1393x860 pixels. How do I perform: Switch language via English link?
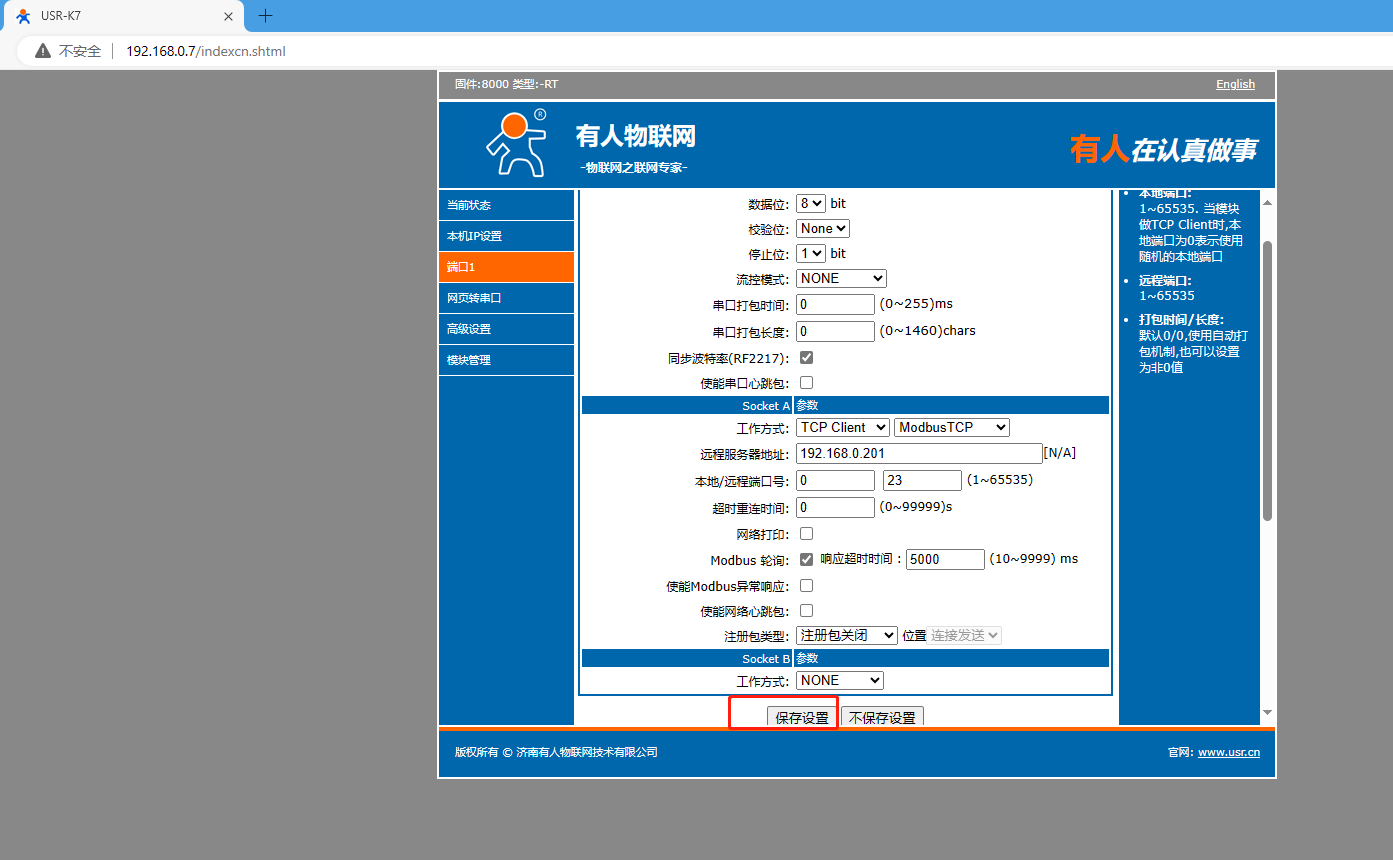(x=1235, y=84)
